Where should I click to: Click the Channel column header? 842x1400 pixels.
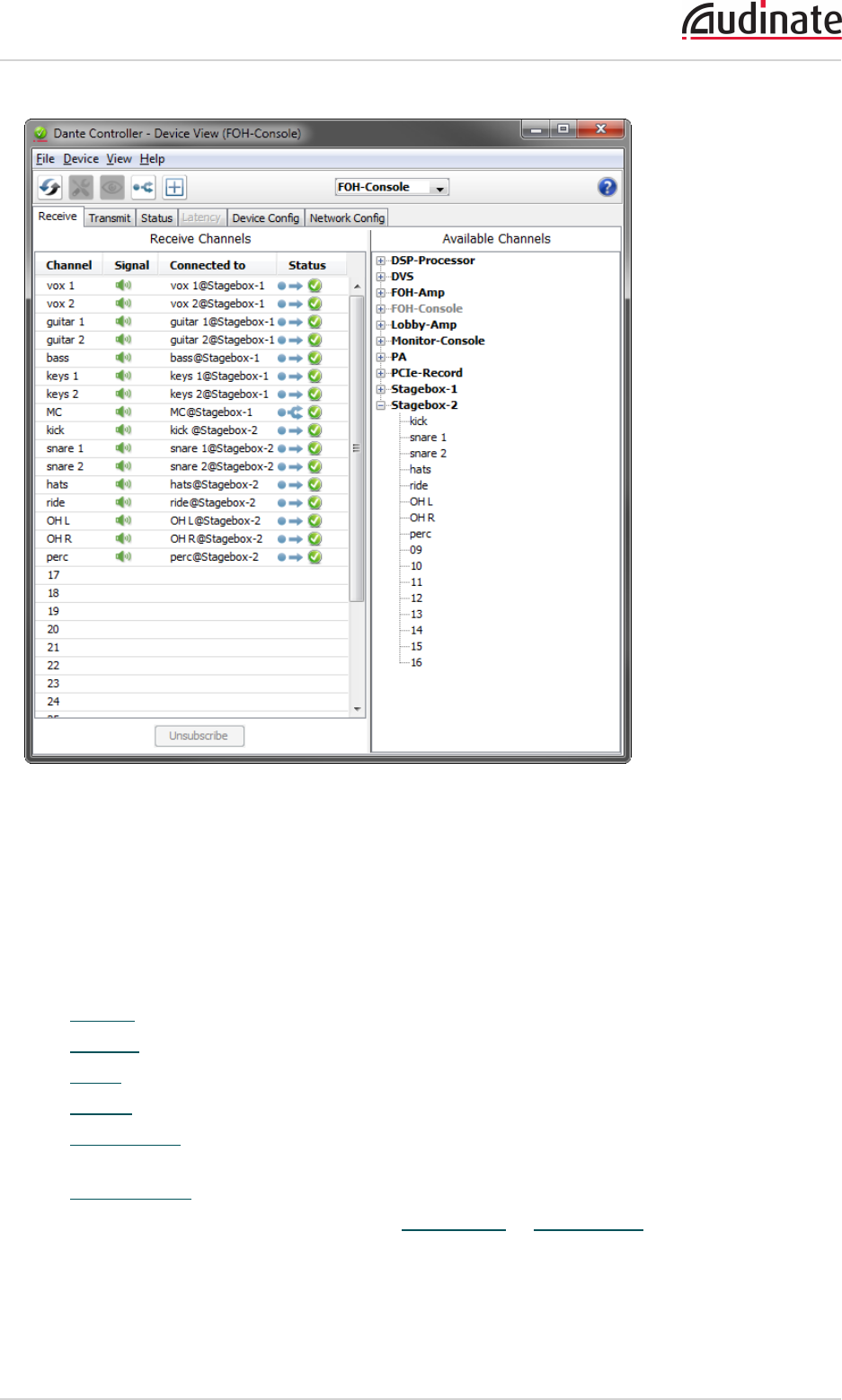tap(69, 265)
